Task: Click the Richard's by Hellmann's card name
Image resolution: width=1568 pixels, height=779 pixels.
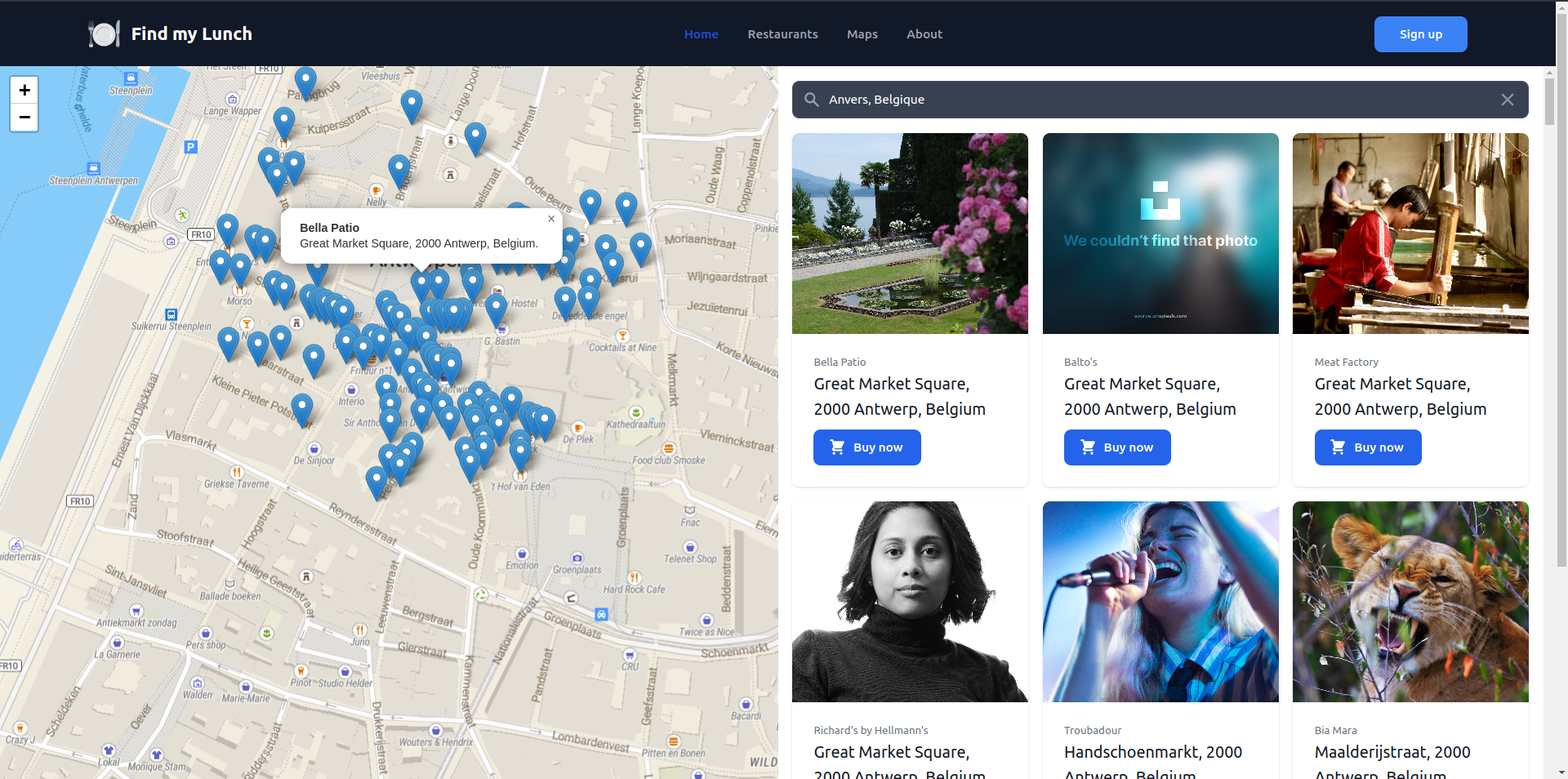Action: pos(871,730)
